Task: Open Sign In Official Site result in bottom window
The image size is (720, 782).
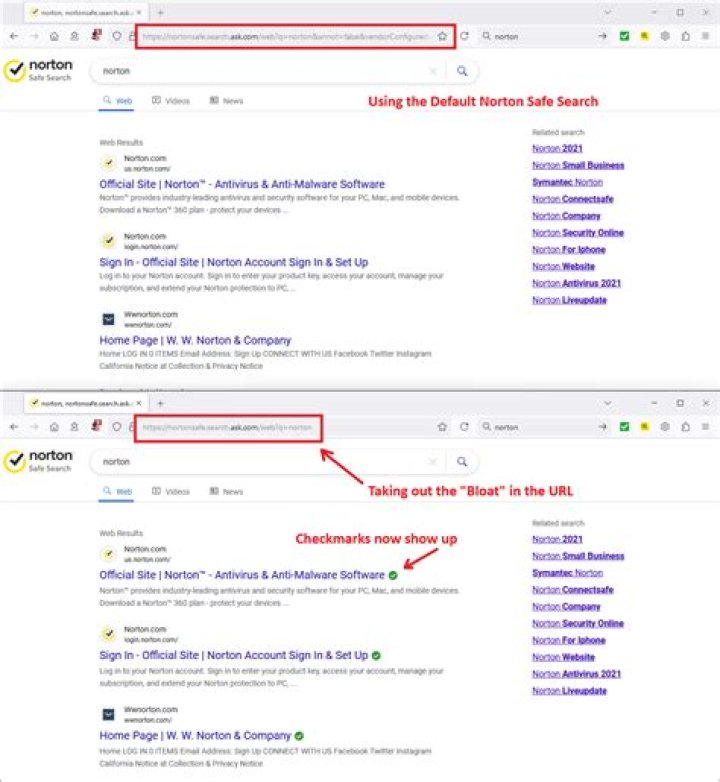Action: pos(233,655)
